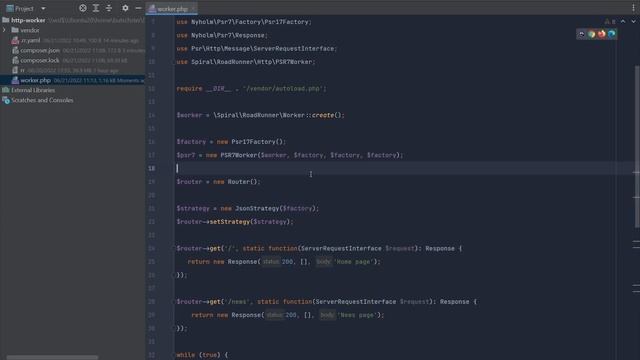Expand the vendor folder chevron
The height and width of the screenshot is (360, 640).
pyautogui.click(x=4, y=30)
